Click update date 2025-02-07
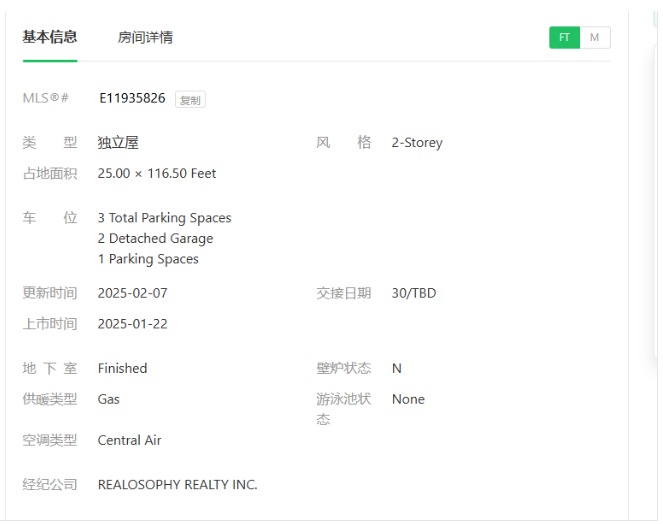 point(132,293)
